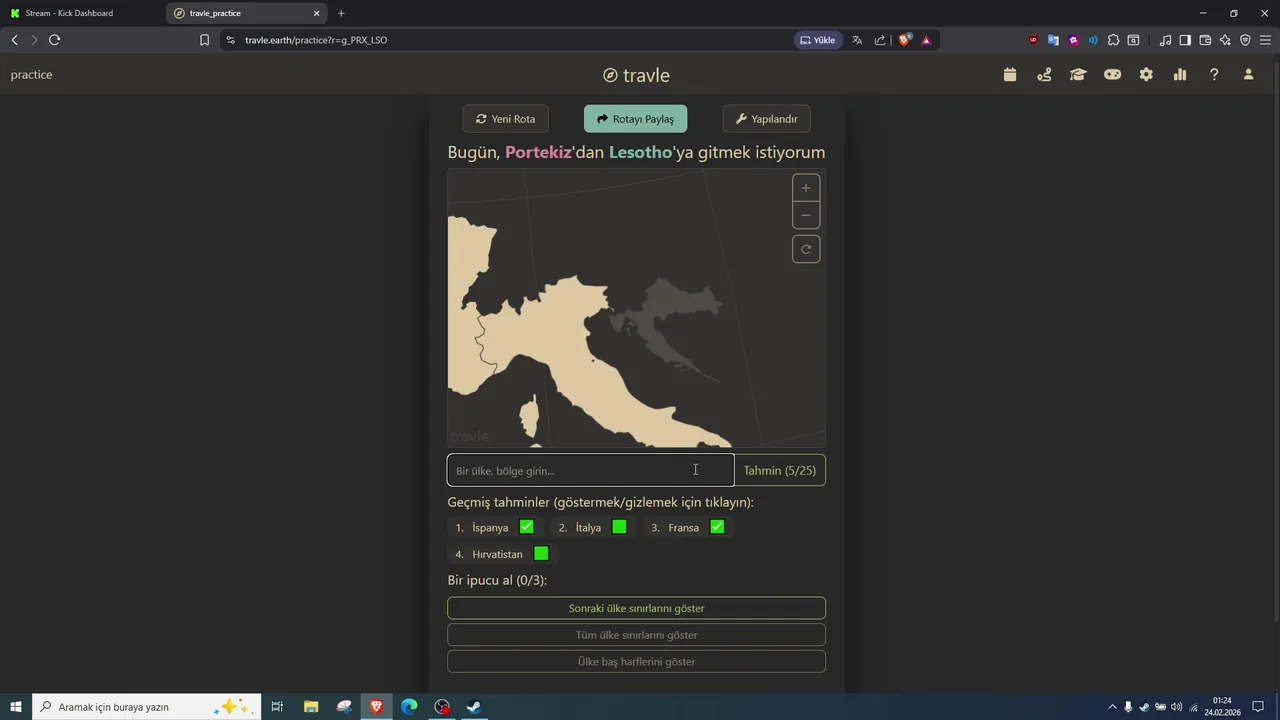Click the gamepad icon in travle header
The width and height of the screenshot is (1280, 720).
1112,75
